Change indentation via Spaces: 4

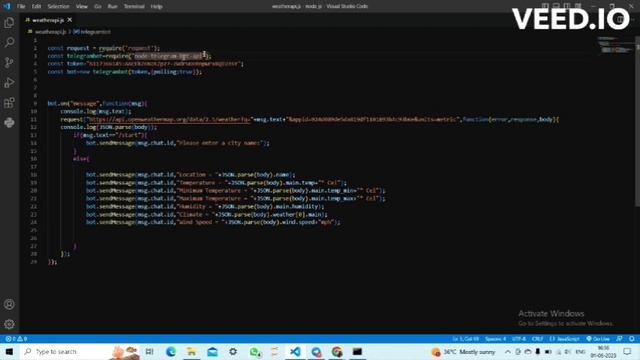point(496,339)
